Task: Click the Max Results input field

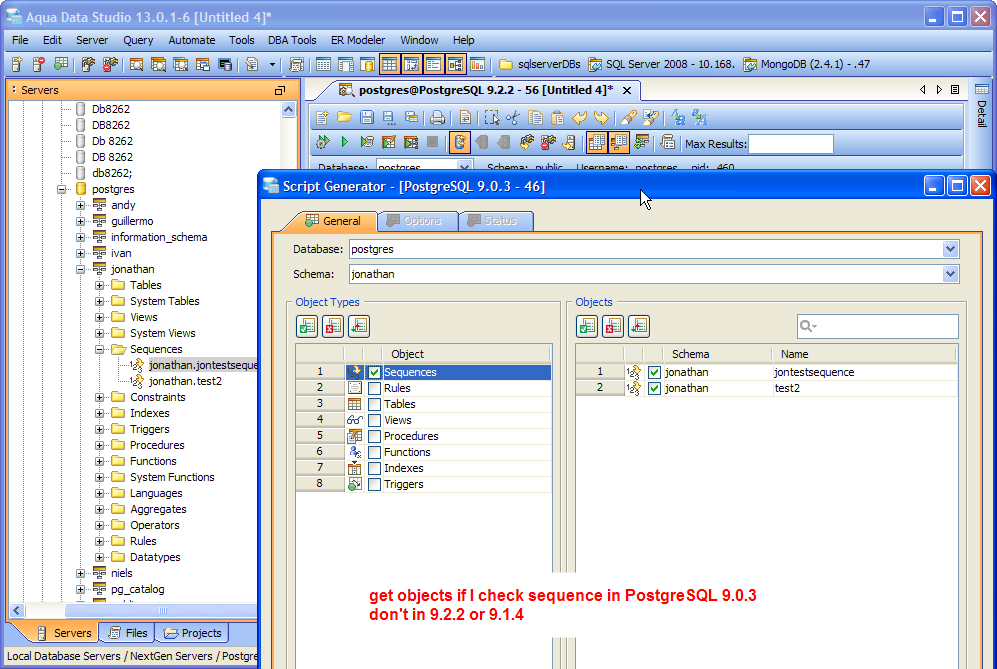Action: coord(790,144)
